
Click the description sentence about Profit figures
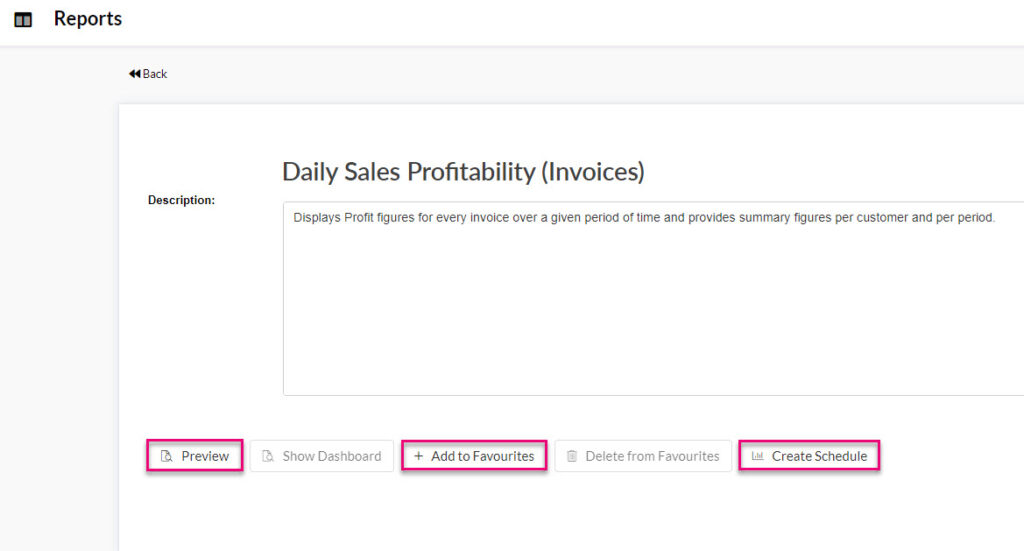[644, 217]
